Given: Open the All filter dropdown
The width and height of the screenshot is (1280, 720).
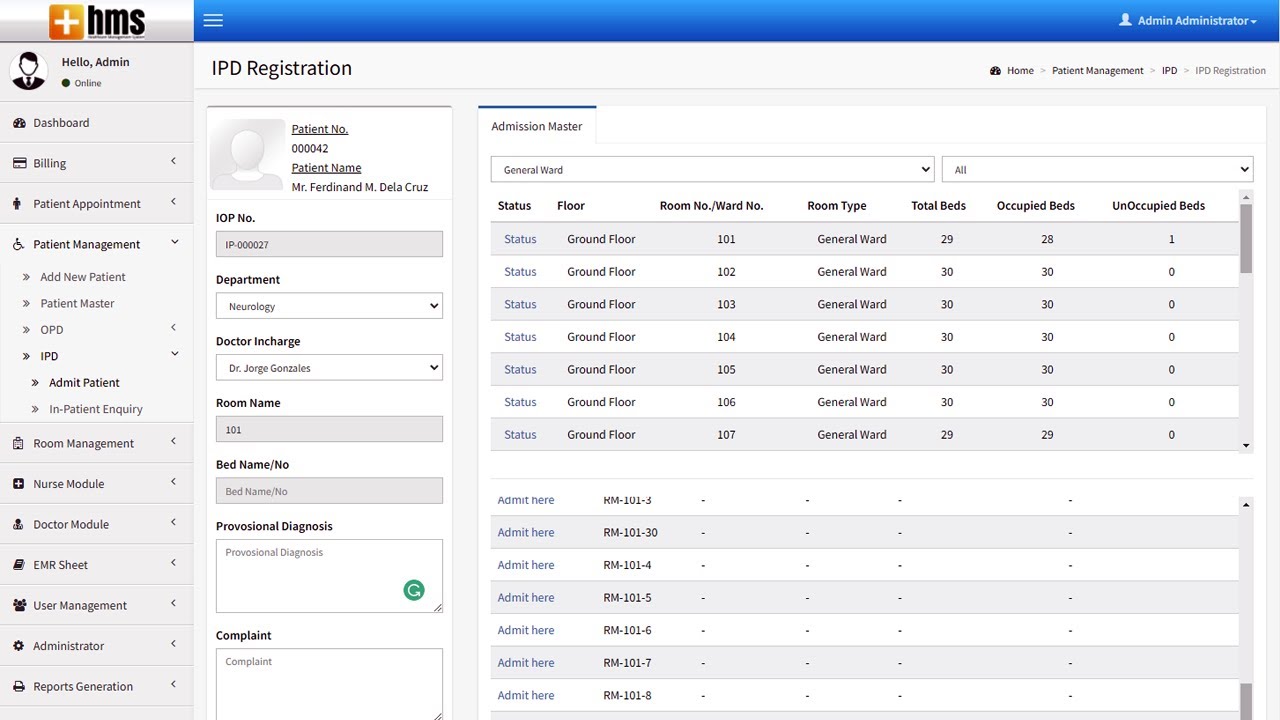Looking at the screenshot, I should [x=1097, y=169].
